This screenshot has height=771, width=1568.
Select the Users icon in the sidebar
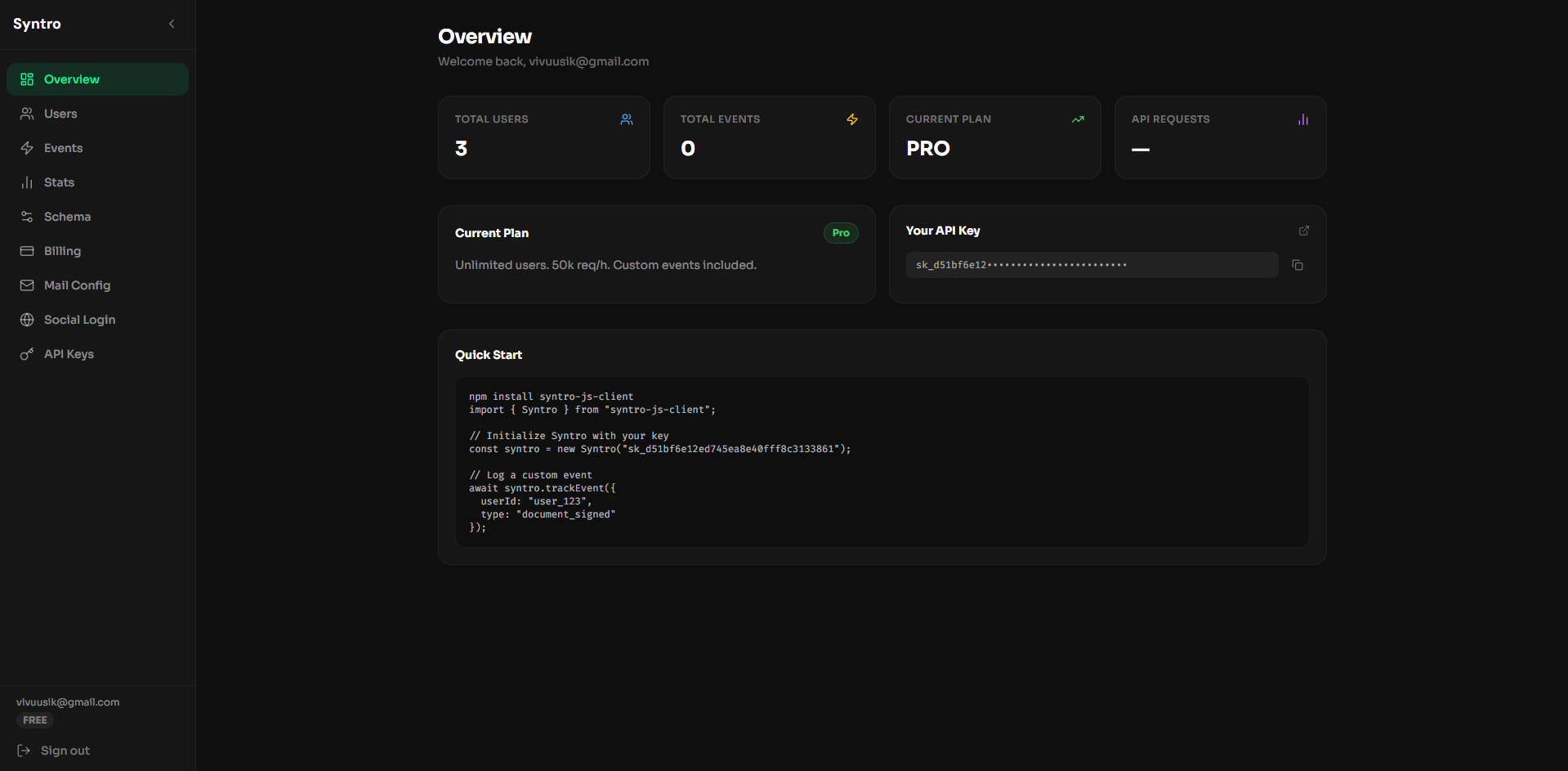[27, 114]
